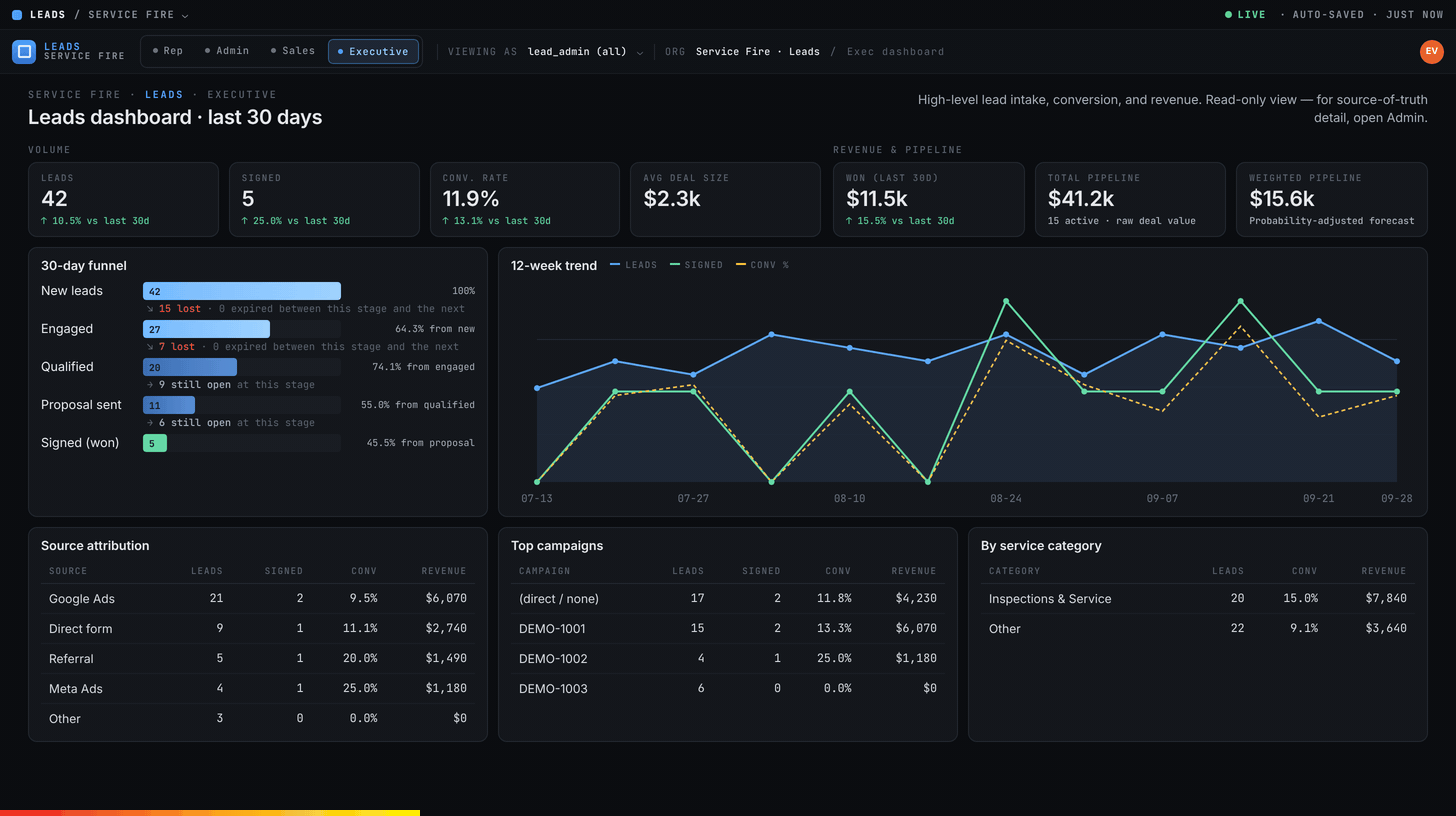Sort source table by REVENUE column
The width and height of the screenshot is (1456, 816).
point(444,571)
